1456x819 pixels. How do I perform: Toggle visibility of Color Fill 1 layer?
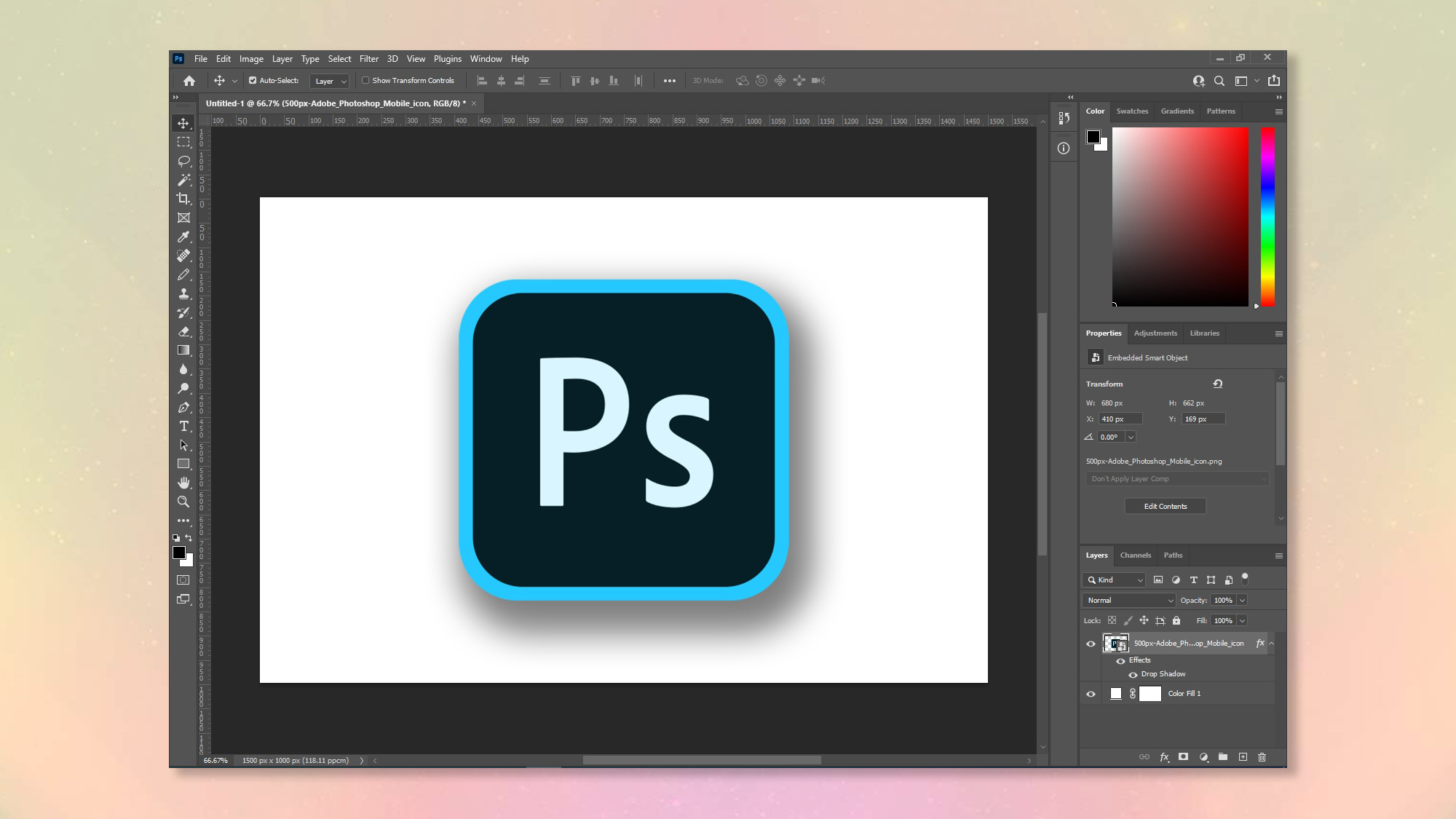(x=1091, y=693)
